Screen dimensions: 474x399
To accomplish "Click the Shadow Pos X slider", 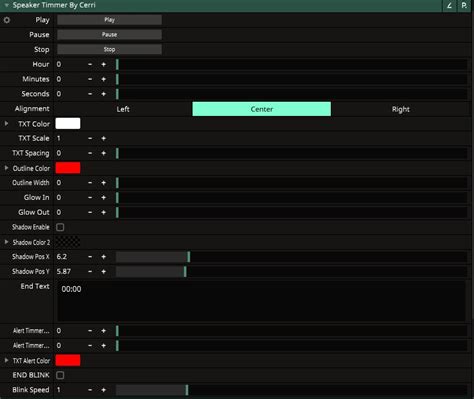I will click(x=292, y=257).
